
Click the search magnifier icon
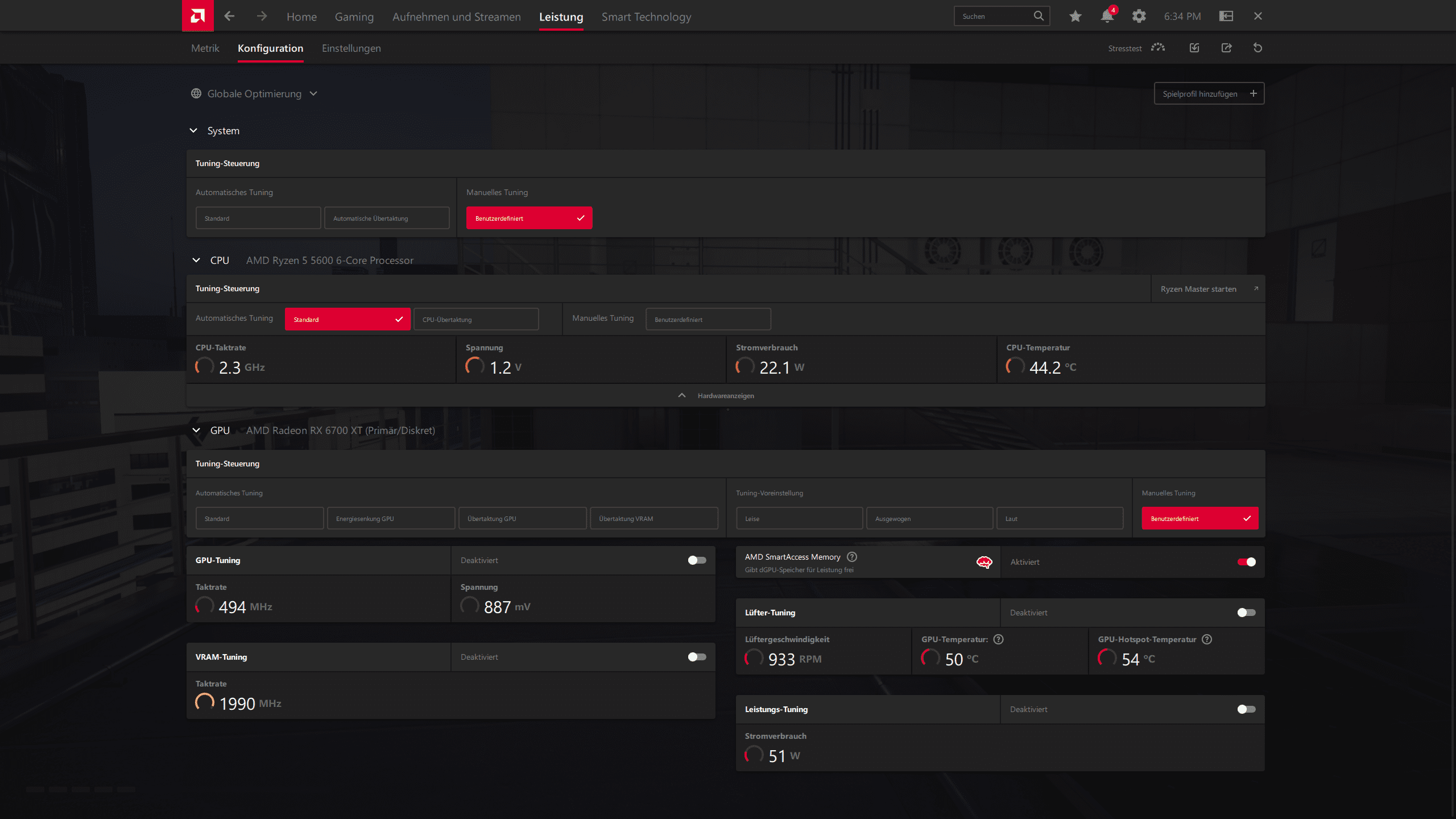1039,16
